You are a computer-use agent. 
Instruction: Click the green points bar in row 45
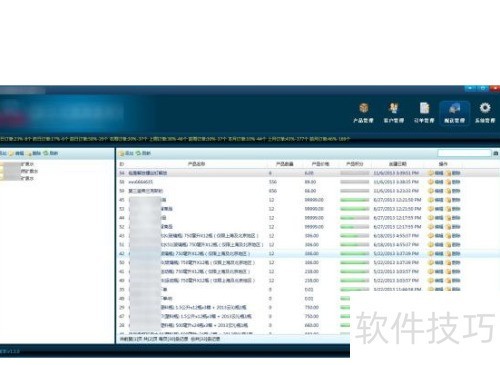pos(355,200)
